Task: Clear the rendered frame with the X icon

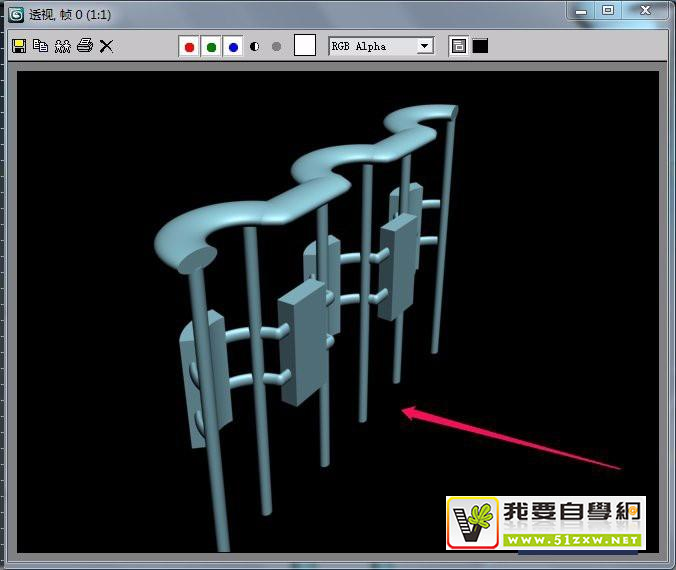Action: (x=106, y=46)
